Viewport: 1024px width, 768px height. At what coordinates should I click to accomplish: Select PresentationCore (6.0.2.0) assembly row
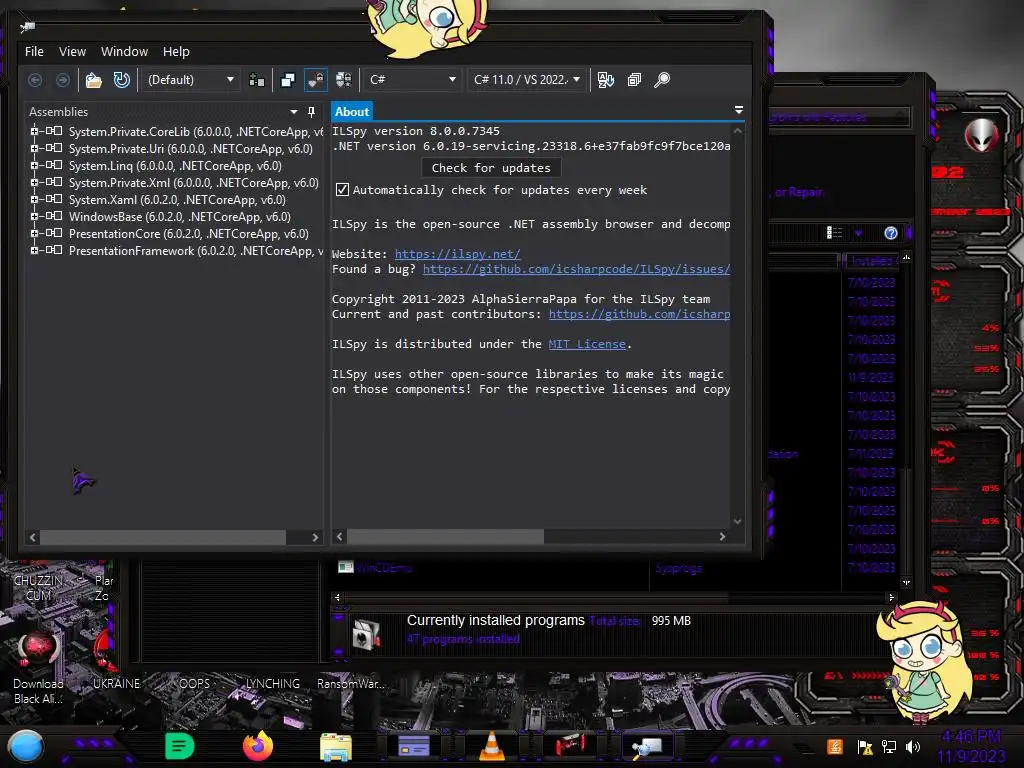click(189, 234)
